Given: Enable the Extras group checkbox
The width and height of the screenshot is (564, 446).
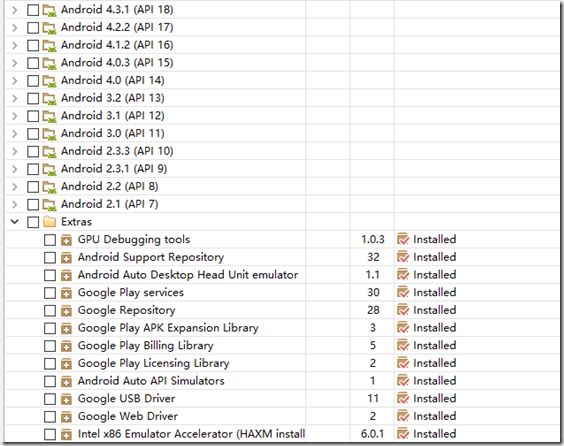Looking at the screenshot, I should pos(33,222).
